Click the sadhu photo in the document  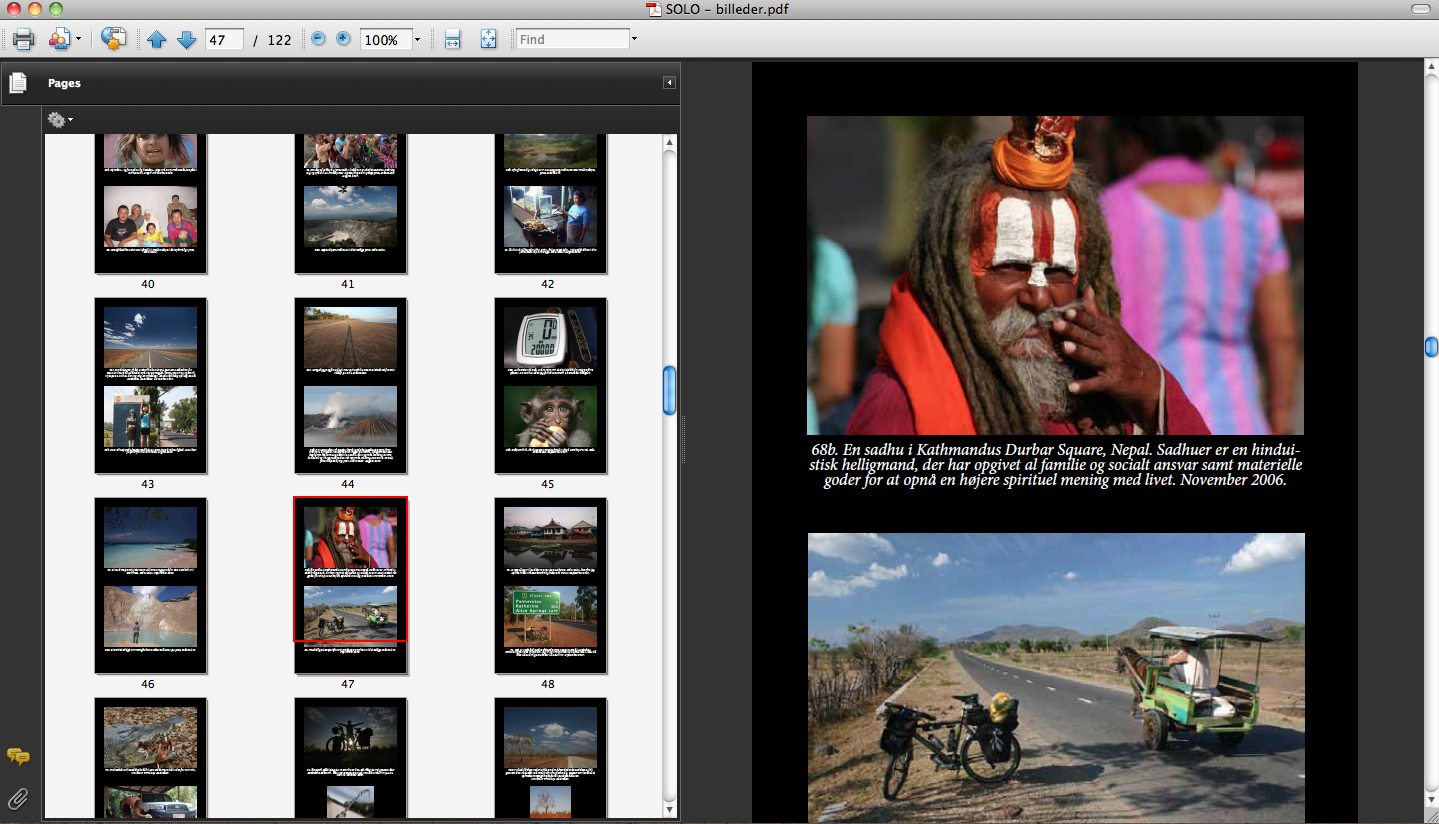[x=1055, y=275]
